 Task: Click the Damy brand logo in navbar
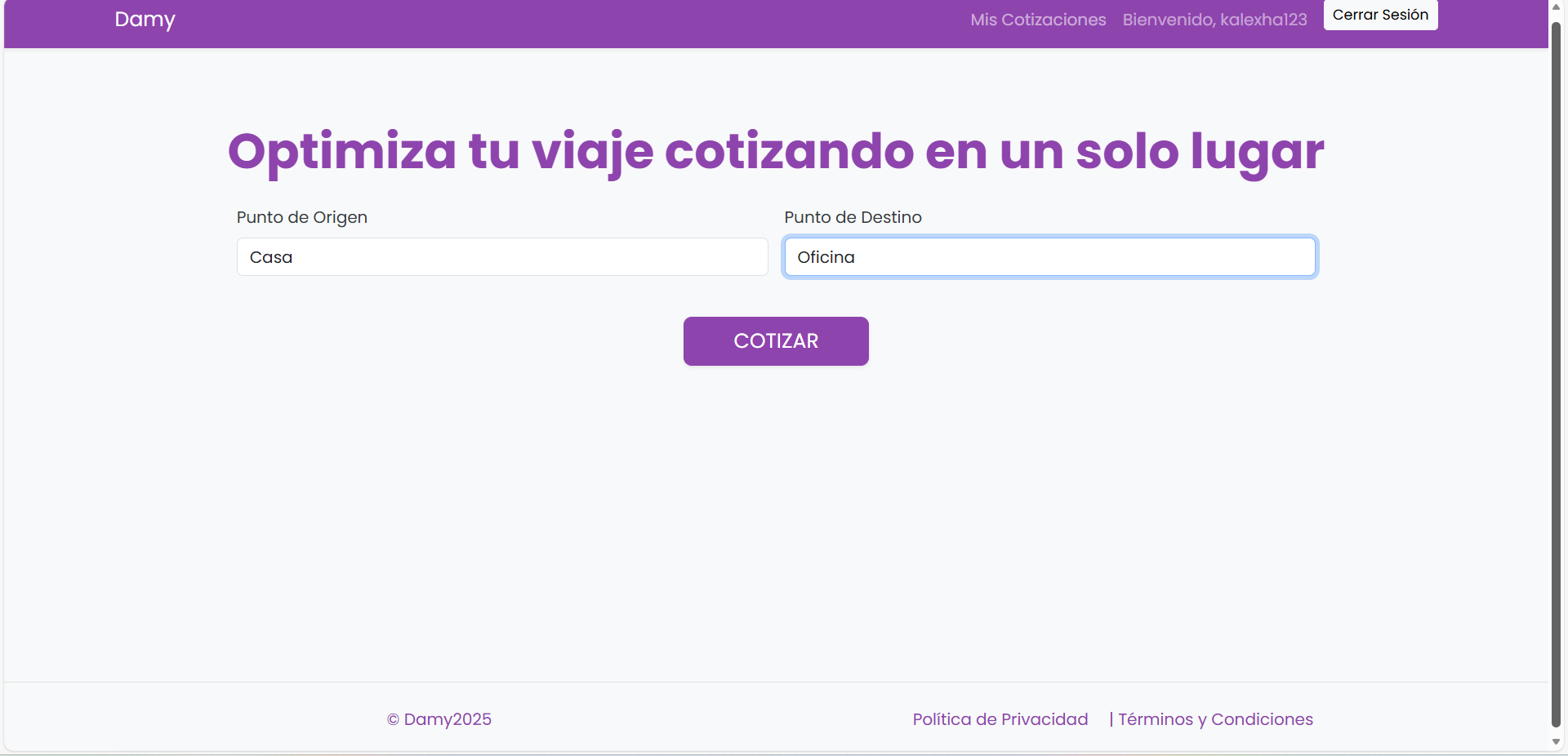pyautogui.click(x=145, y=20)
